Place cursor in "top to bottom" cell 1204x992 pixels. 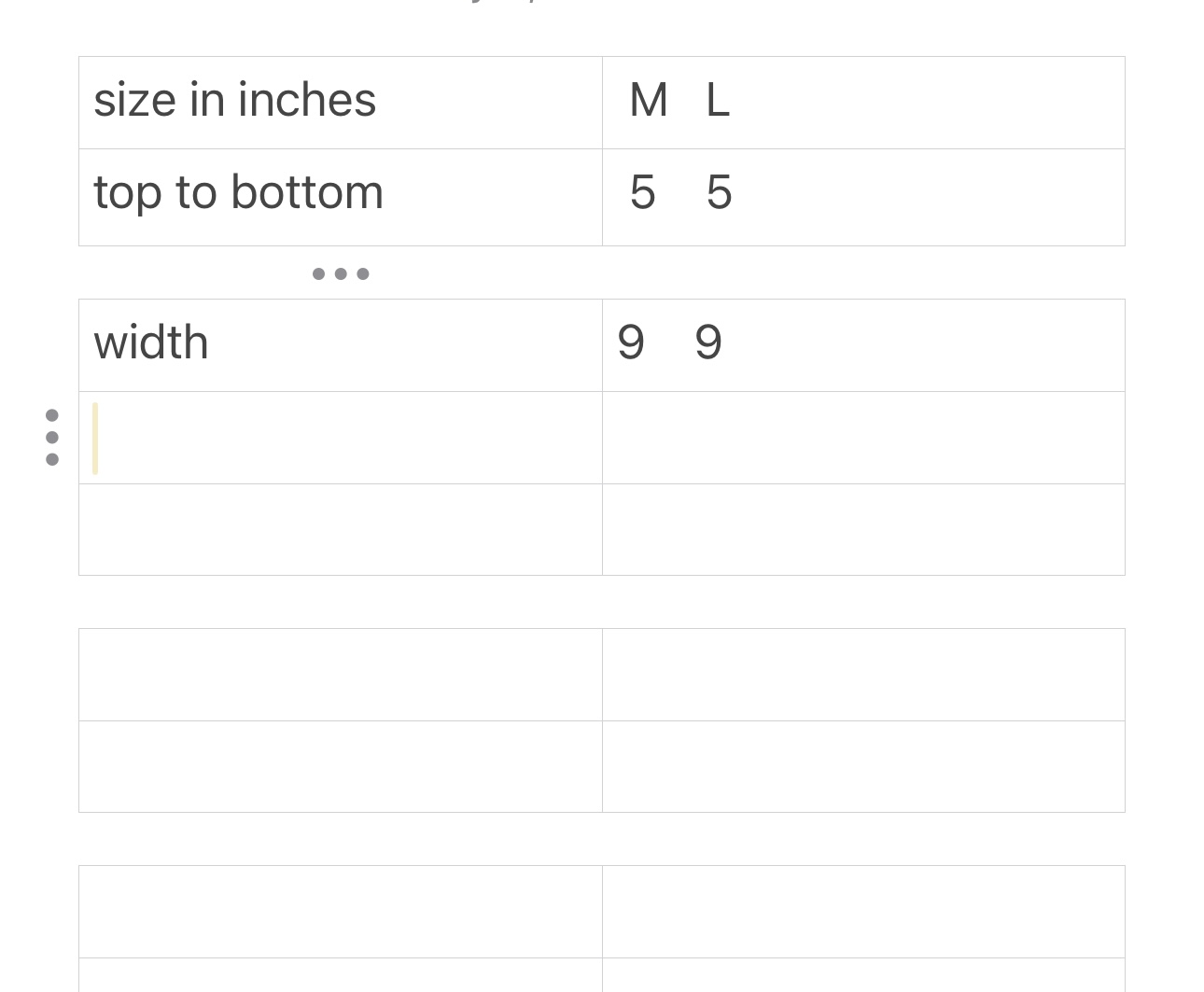341,197
